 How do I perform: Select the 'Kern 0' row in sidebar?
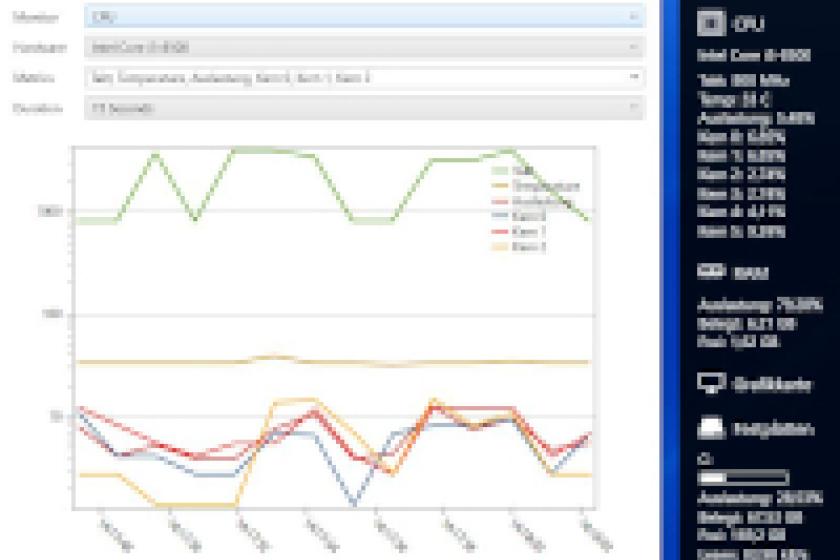point(741,137)
